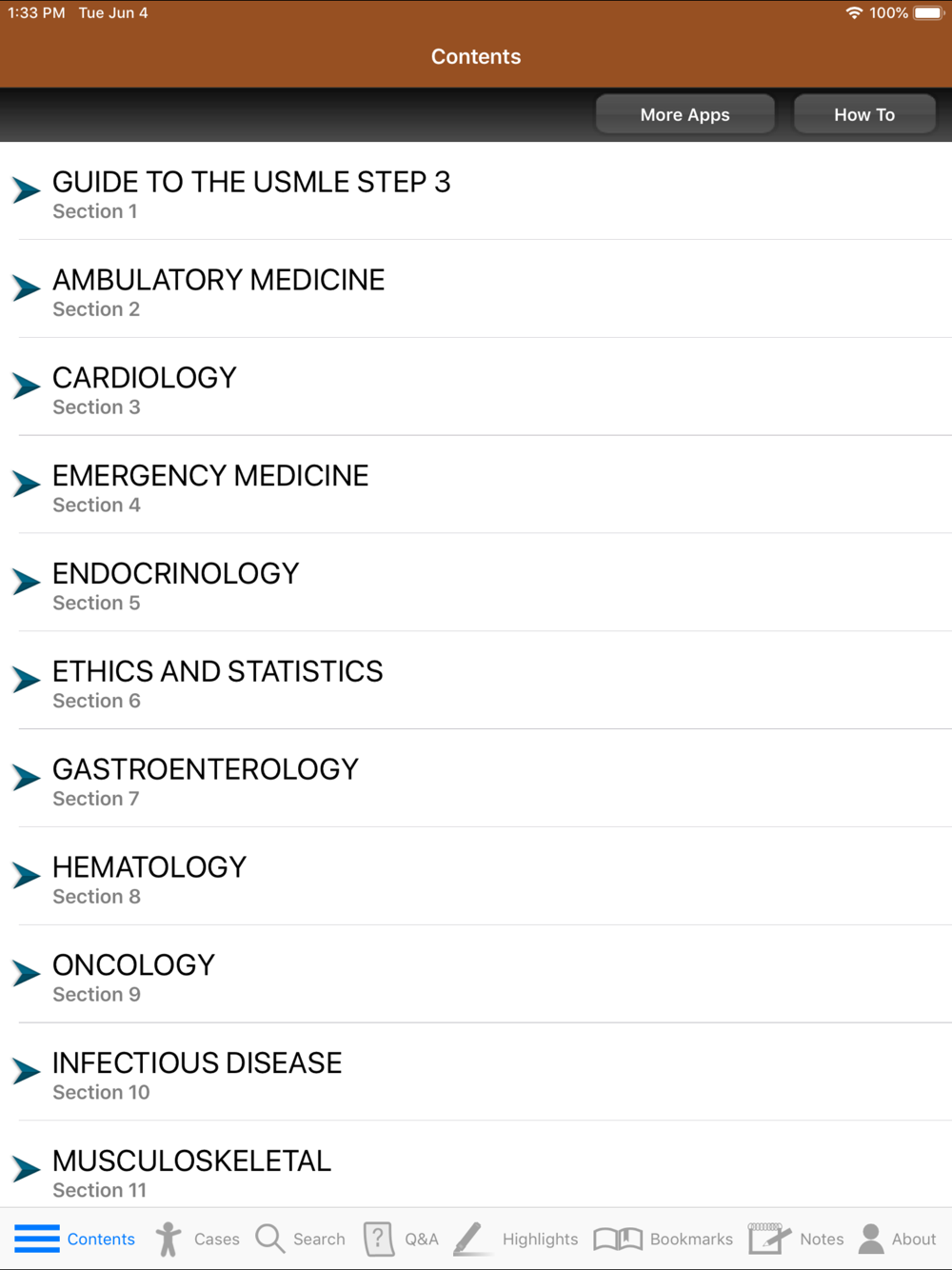Screen dimensions: 952x1270
Task: Open Musculoskeletal Section 11
Action: click(476, 1165)
